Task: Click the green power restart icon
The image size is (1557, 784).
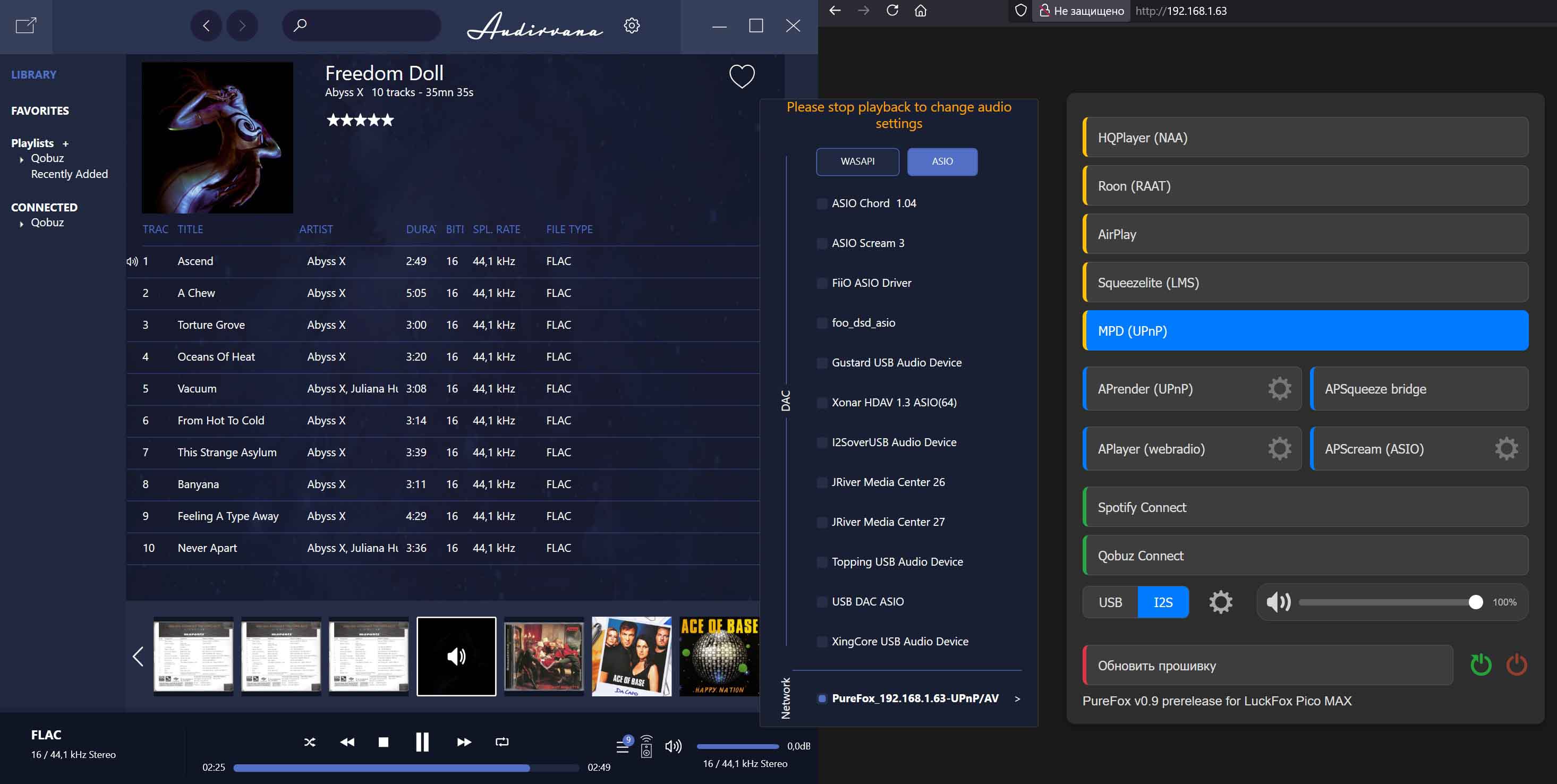Action: pos(1480,665)
